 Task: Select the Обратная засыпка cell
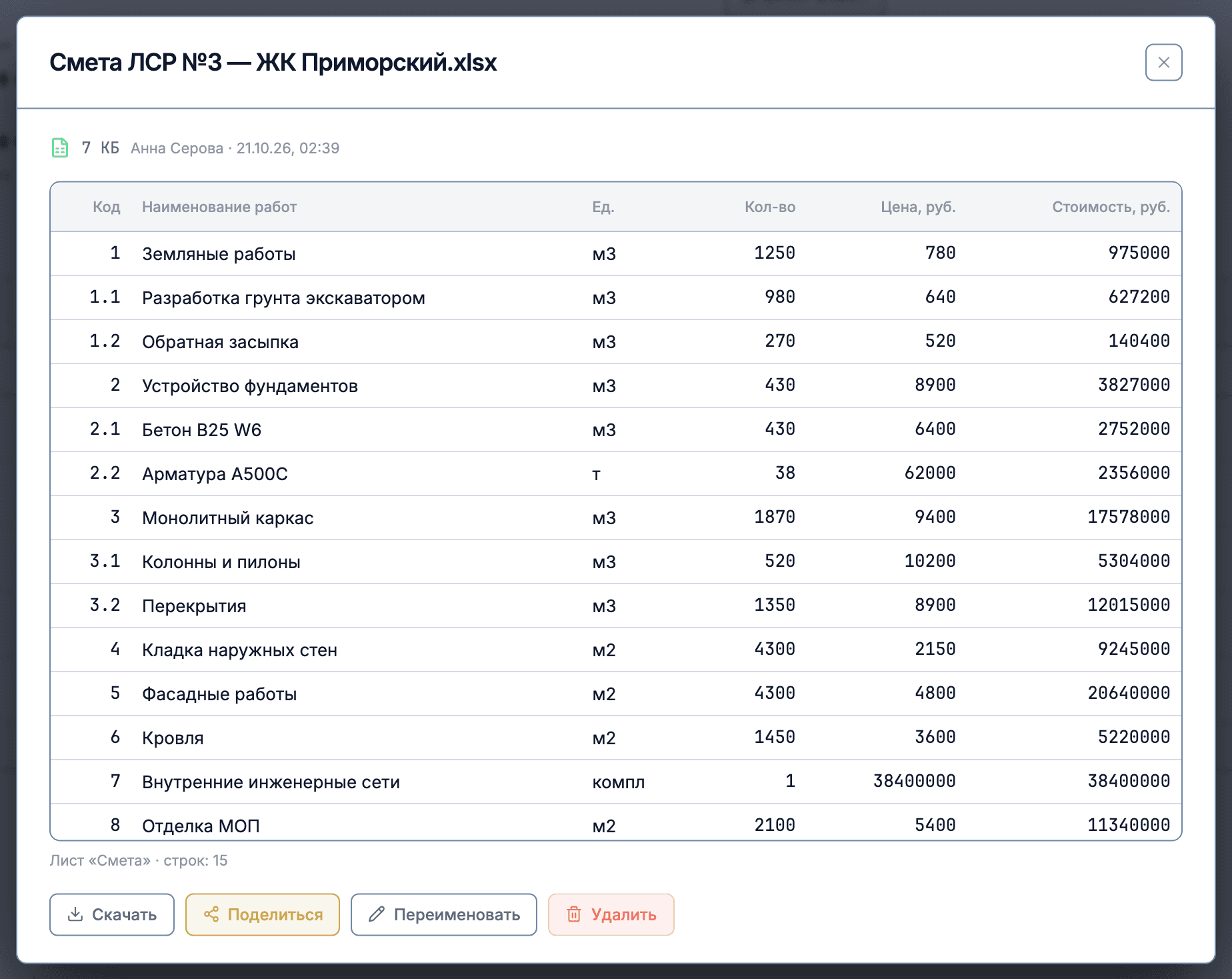click(220, 342)
